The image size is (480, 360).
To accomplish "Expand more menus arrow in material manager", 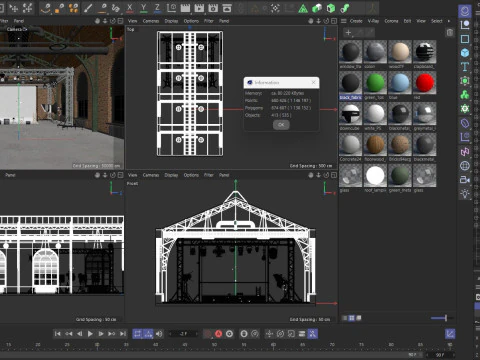I will 449,21.
